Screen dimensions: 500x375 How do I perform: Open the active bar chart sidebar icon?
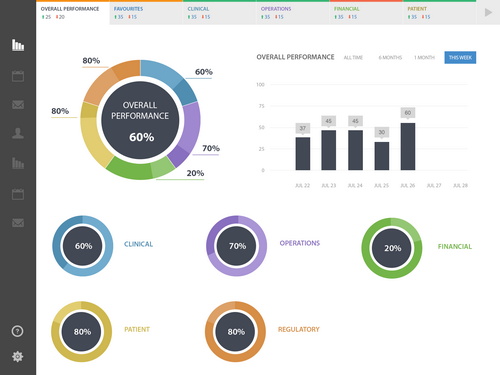click(18, 45)
